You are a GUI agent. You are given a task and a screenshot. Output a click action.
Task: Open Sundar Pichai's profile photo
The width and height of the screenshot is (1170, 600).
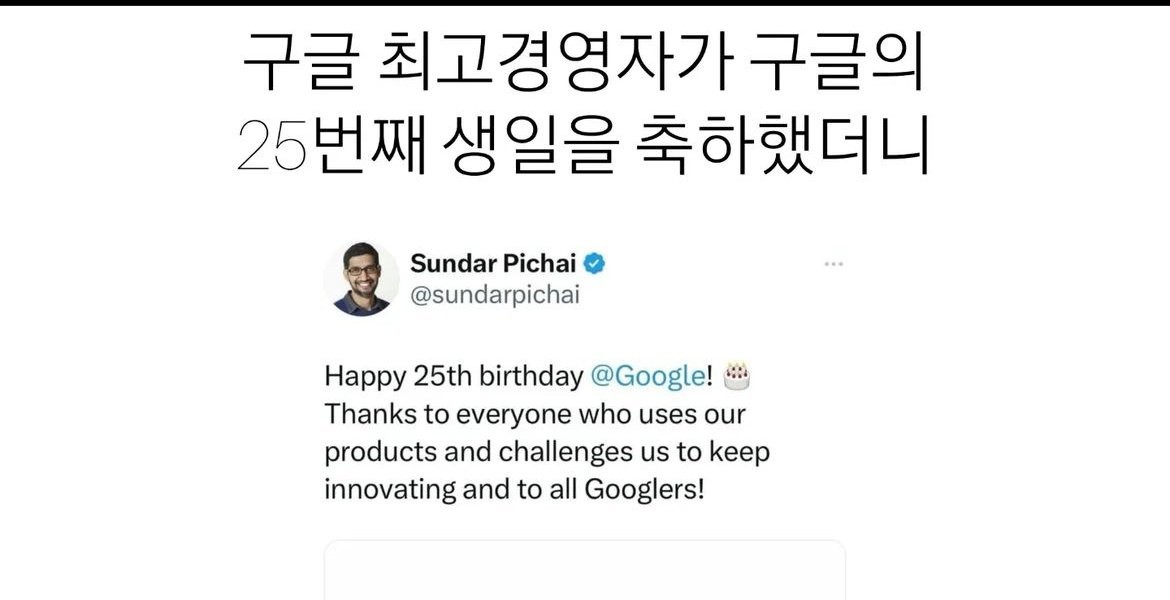coord(361,279)
